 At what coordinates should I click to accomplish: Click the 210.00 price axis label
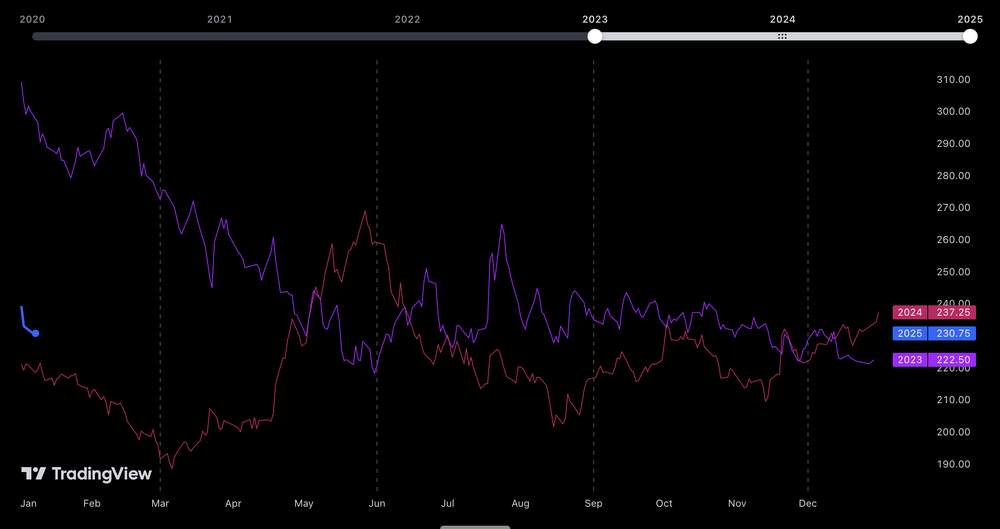[952, 400]
